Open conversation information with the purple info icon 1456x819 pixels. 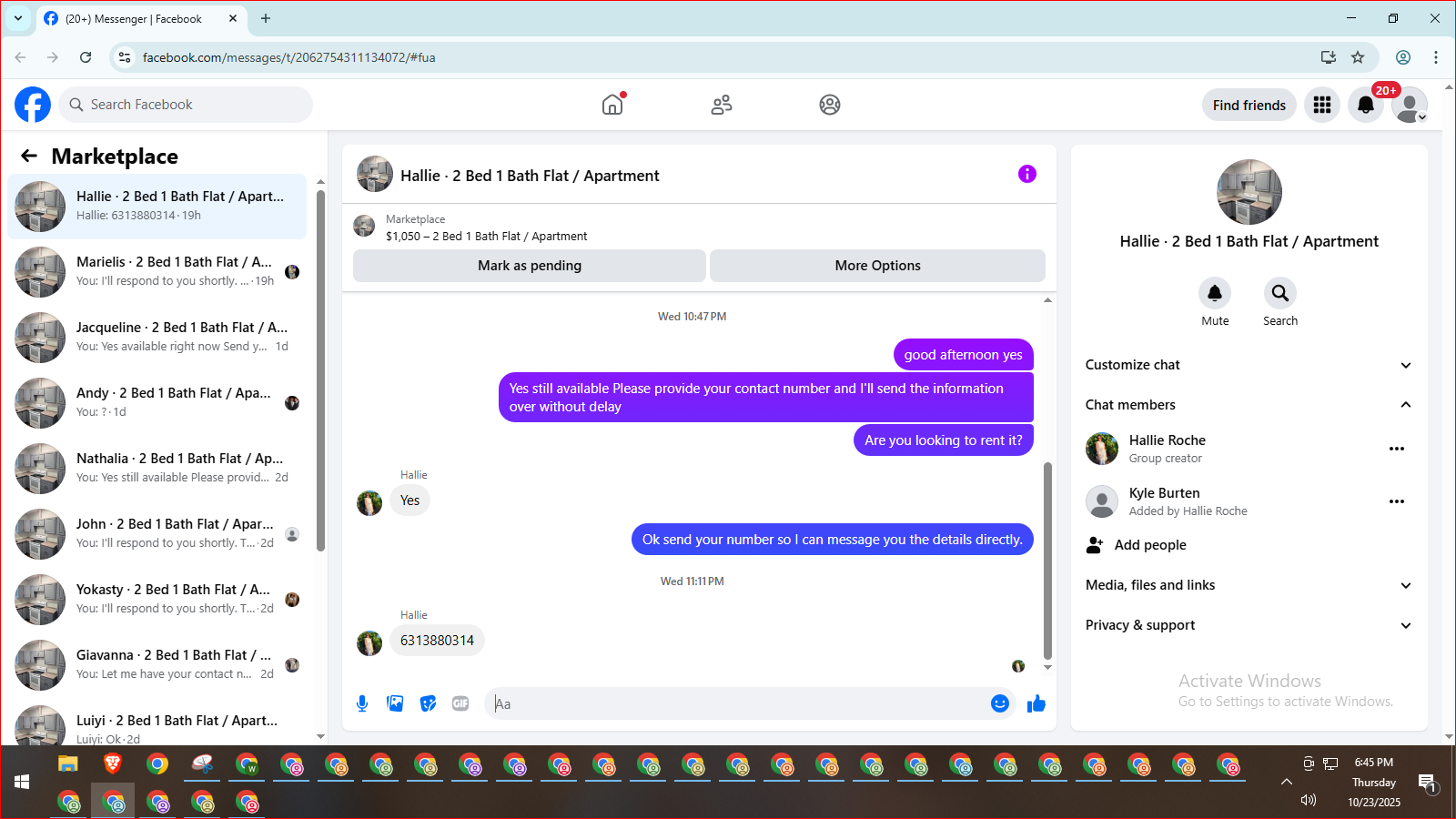[1027, 174]
